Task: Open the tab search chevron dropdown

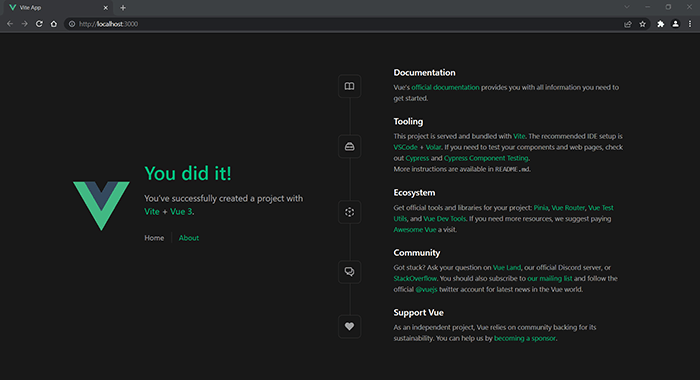Action: [x=627, y=7]
